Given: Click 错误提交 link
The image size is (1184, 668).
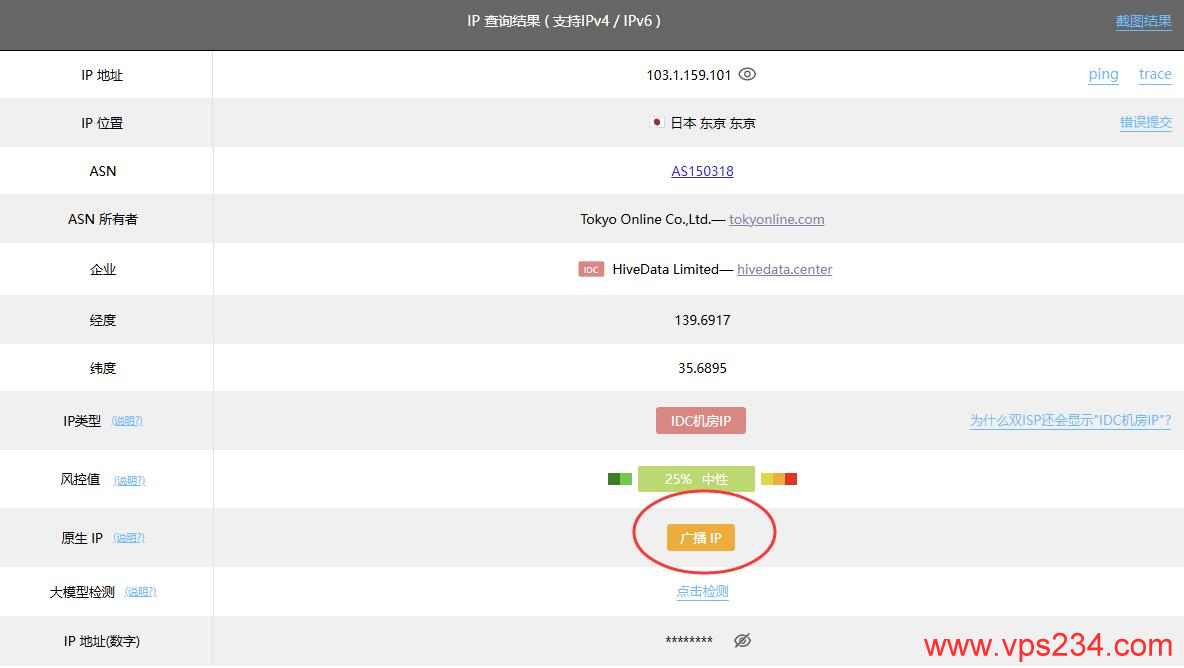Looking at the screenshot, I should [x=1145, y=122].
